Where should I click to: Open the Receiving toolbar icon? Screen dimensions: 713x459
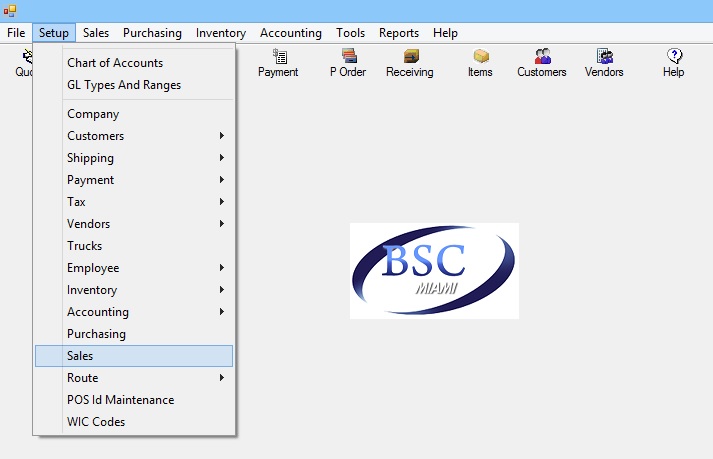click(x=410, y=63)
